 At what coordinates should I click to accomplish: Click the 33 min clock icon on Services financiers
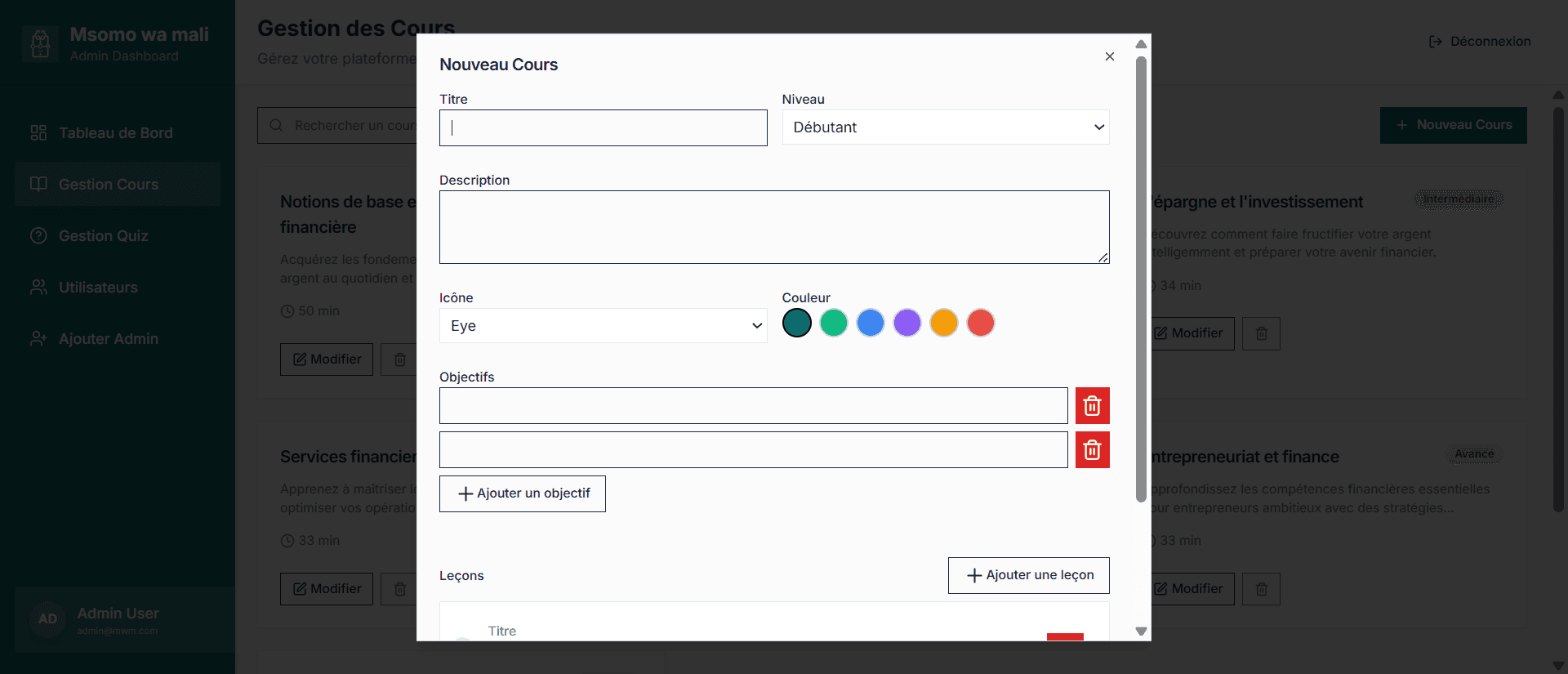[287, 542]
